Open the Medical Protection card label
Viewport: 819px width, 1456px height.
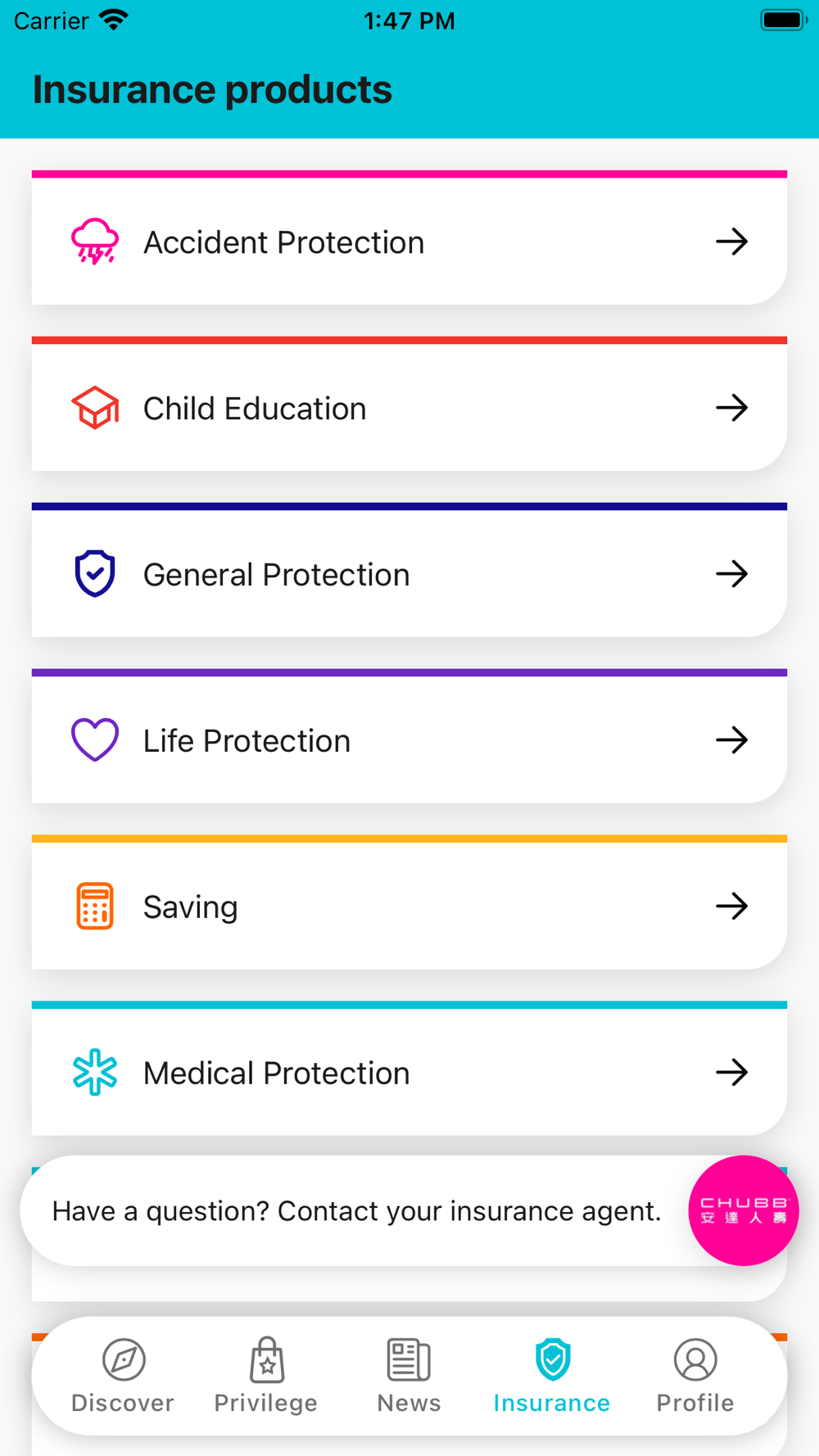coord(276,1073)
